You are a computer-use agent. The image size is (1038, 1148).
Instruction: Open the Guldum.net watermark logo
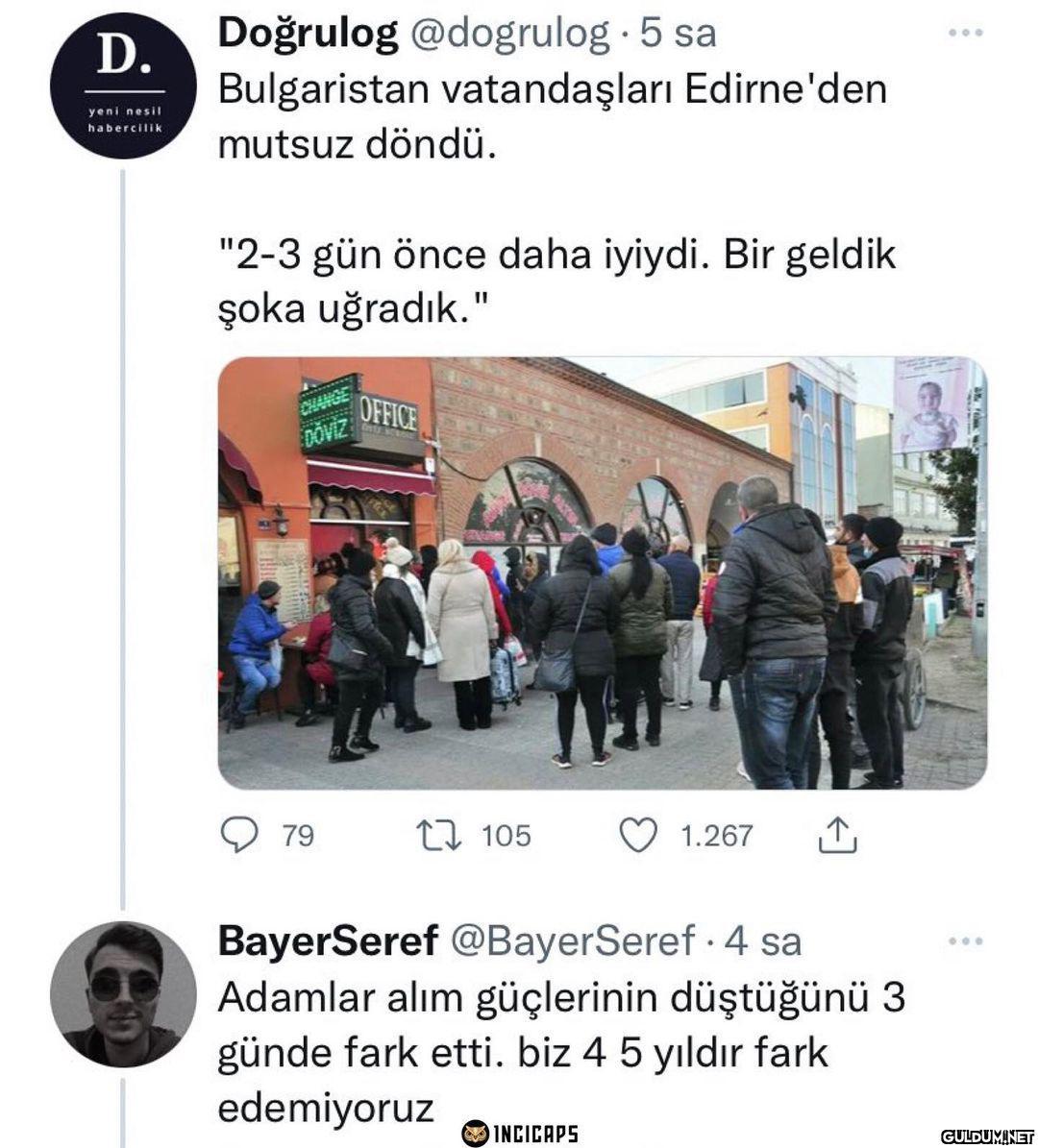(x=987, y=1136)
